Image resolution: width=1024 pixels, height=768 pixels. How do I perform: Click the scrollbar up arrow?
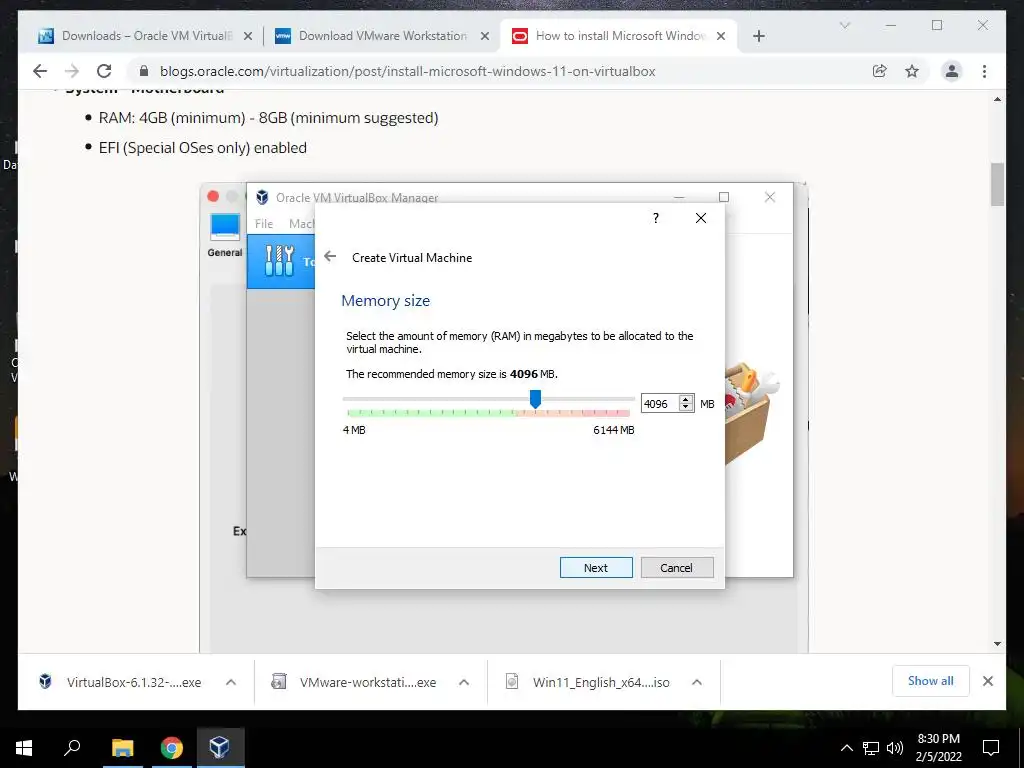997,99
